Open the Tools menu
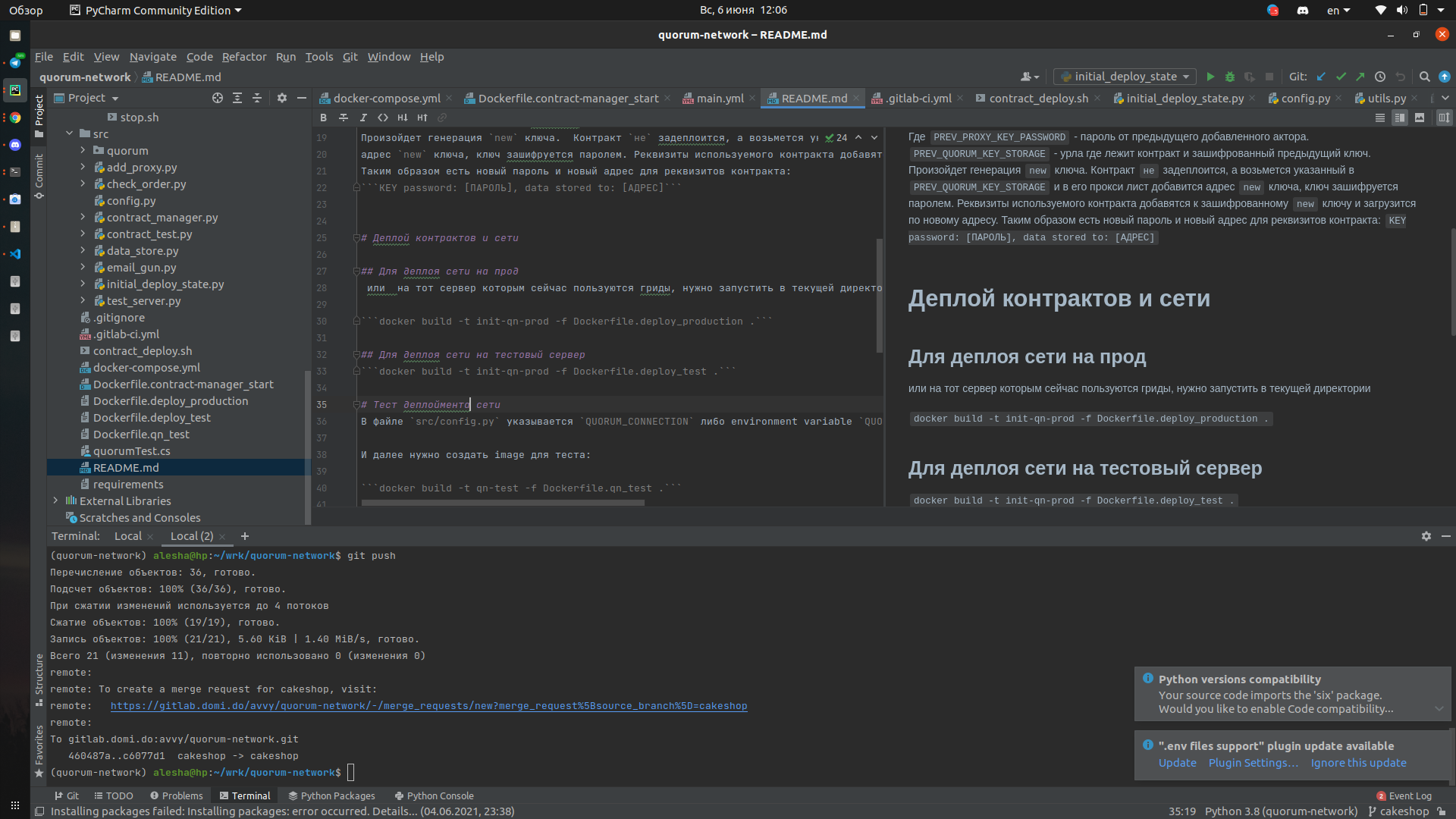Screen dimensions: 1456x819 tap(319, 57)
